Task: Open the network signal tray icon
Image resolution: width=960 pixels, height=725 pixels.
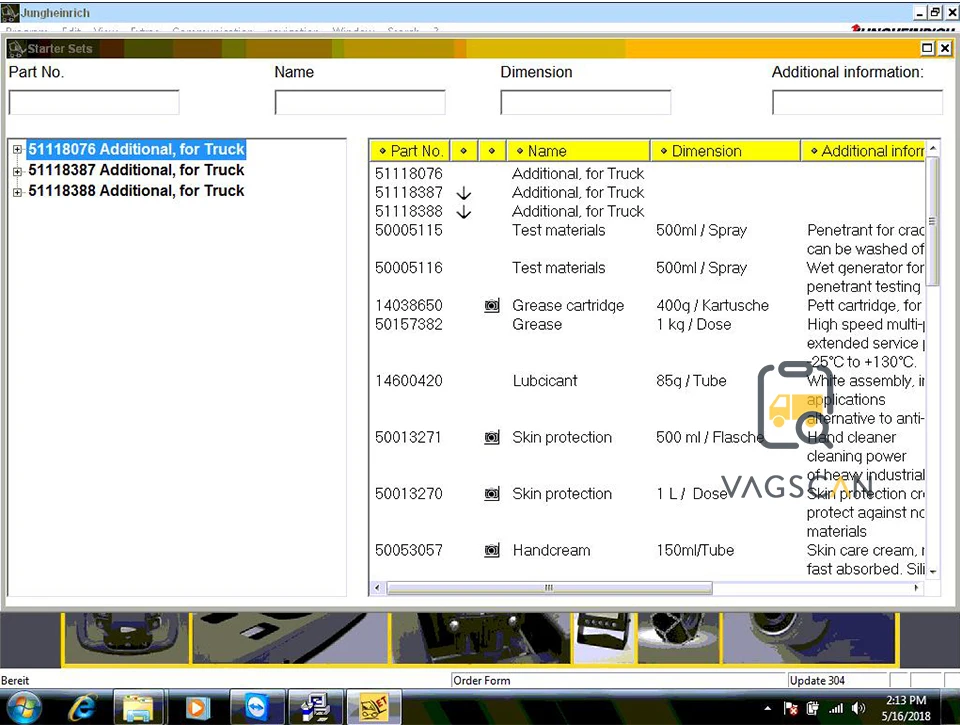Action: (836, 708)
